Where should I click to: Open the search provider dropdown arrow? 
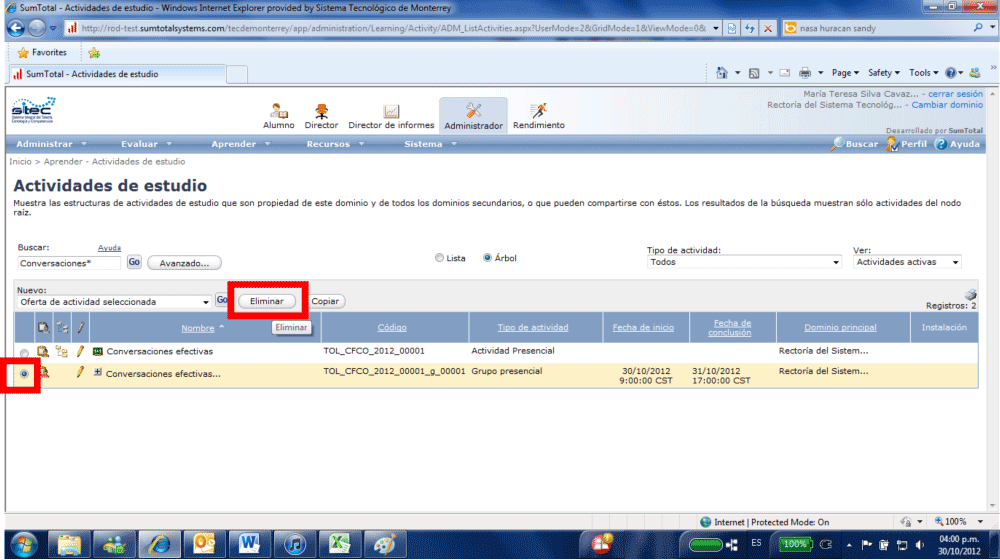(992, 28)
